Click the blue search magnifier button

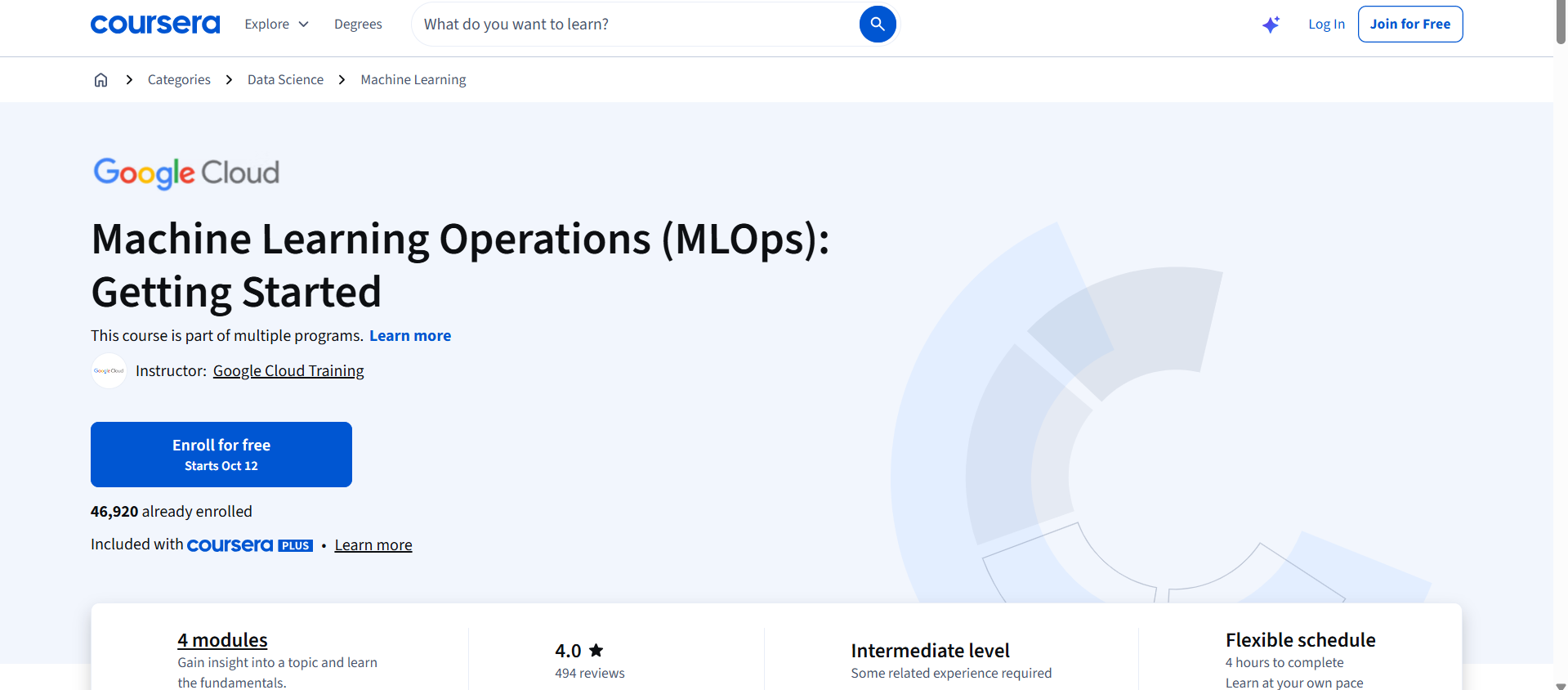pyautogui.click(x=878, y=25)
